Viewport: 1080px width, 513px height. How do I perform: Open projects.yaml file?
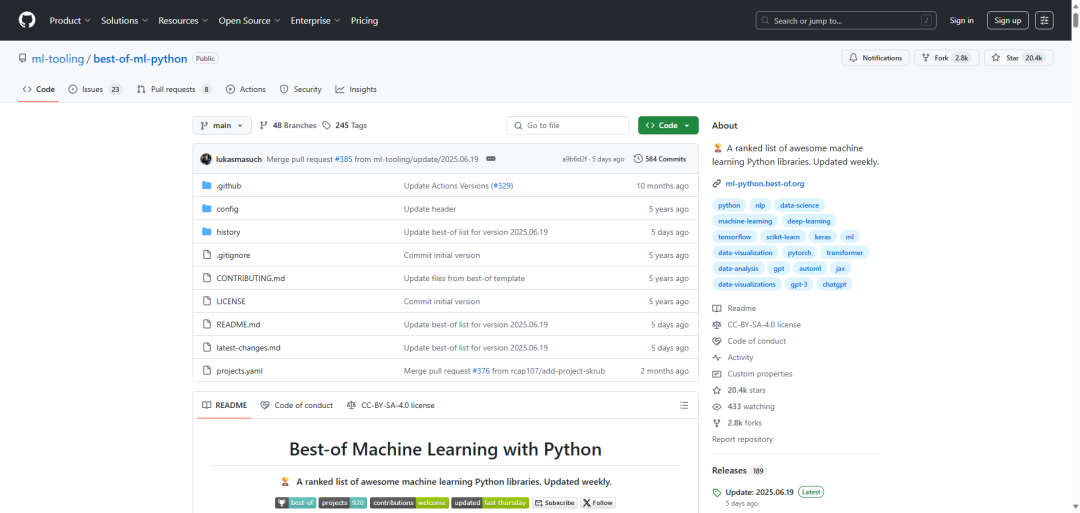(x=240, y=371)
